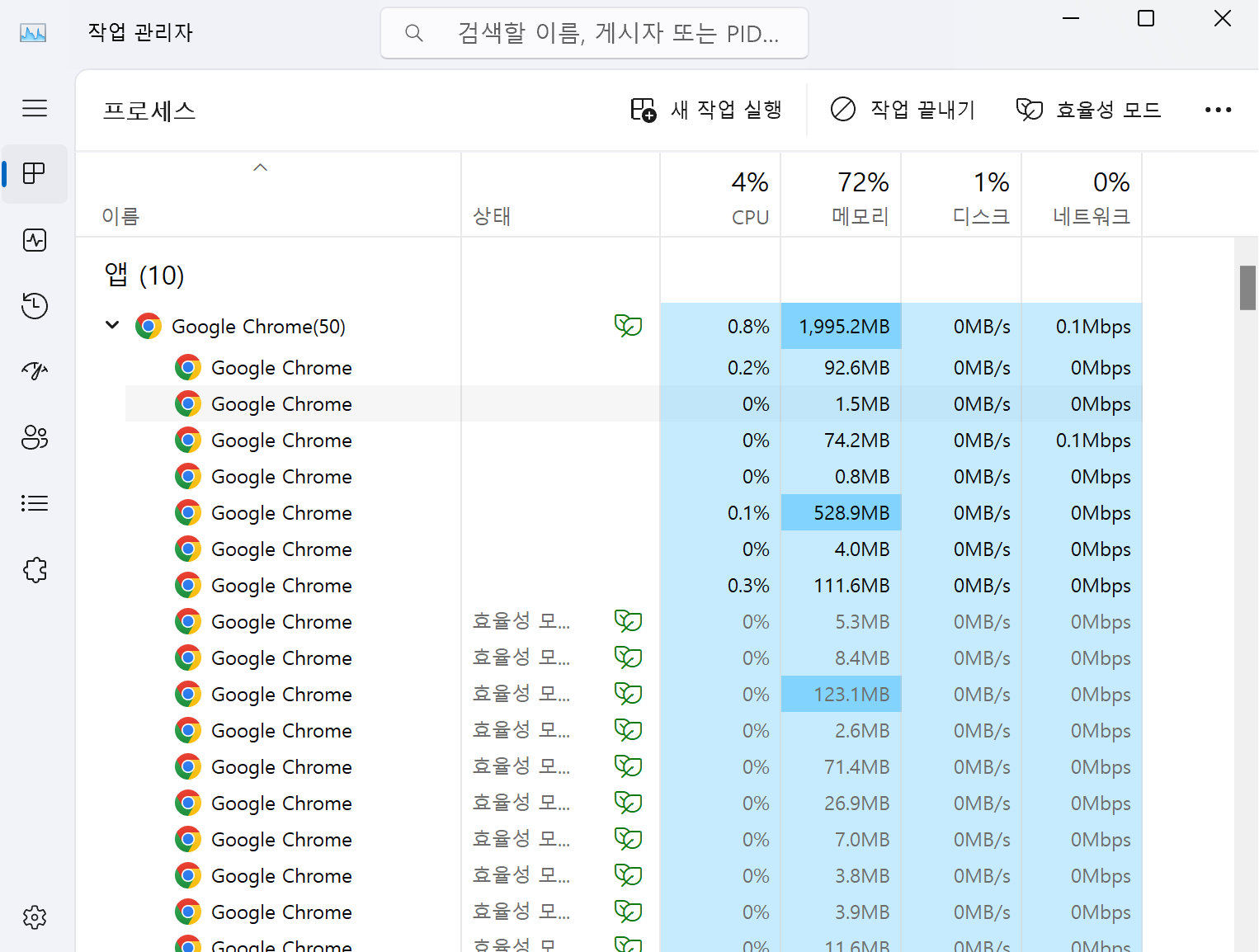Maximize the Task Manager window
The image size is (1259, 952).
coord(1146,18)
